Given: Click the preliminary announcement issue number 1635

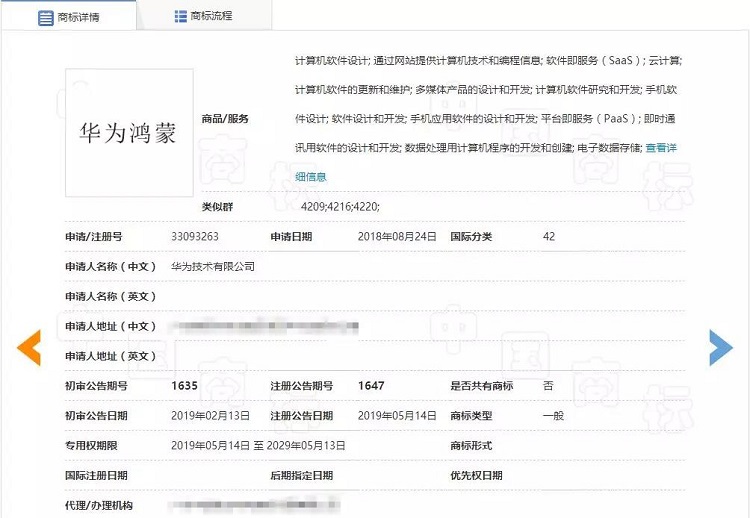Looking at the screenshot, I should click(185, 386).
